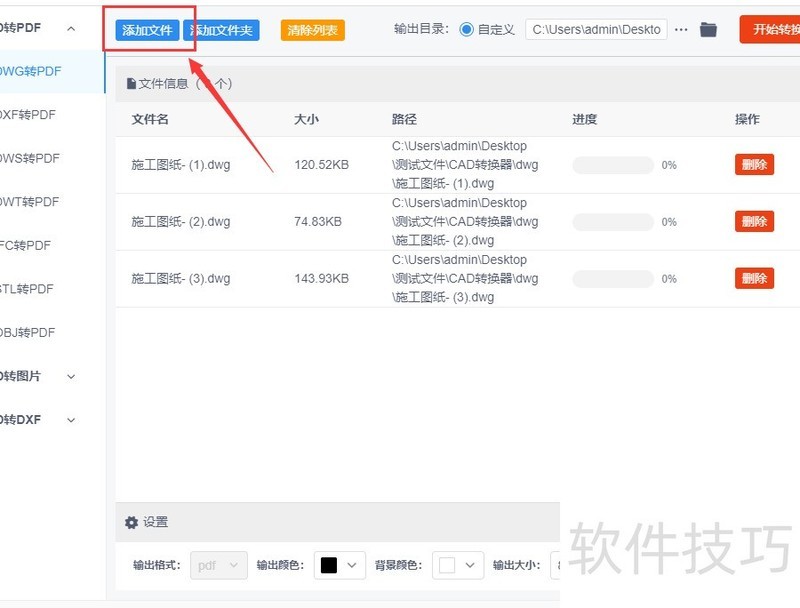
Task: Click the three-dot browse icon by the output path
Action: point(681,30)
